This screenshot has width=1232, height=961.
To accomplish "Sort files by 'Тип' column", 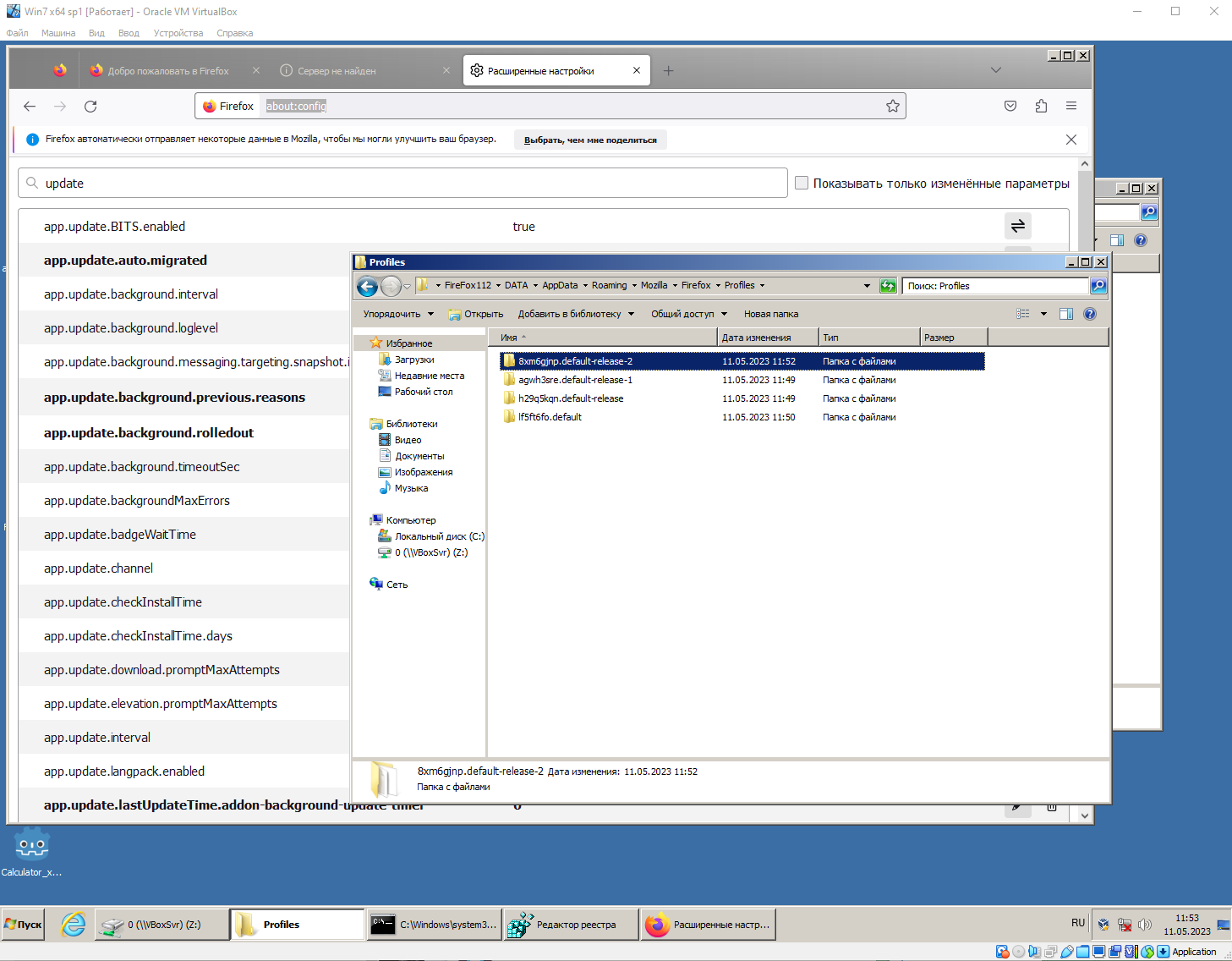I will point(869,338).
